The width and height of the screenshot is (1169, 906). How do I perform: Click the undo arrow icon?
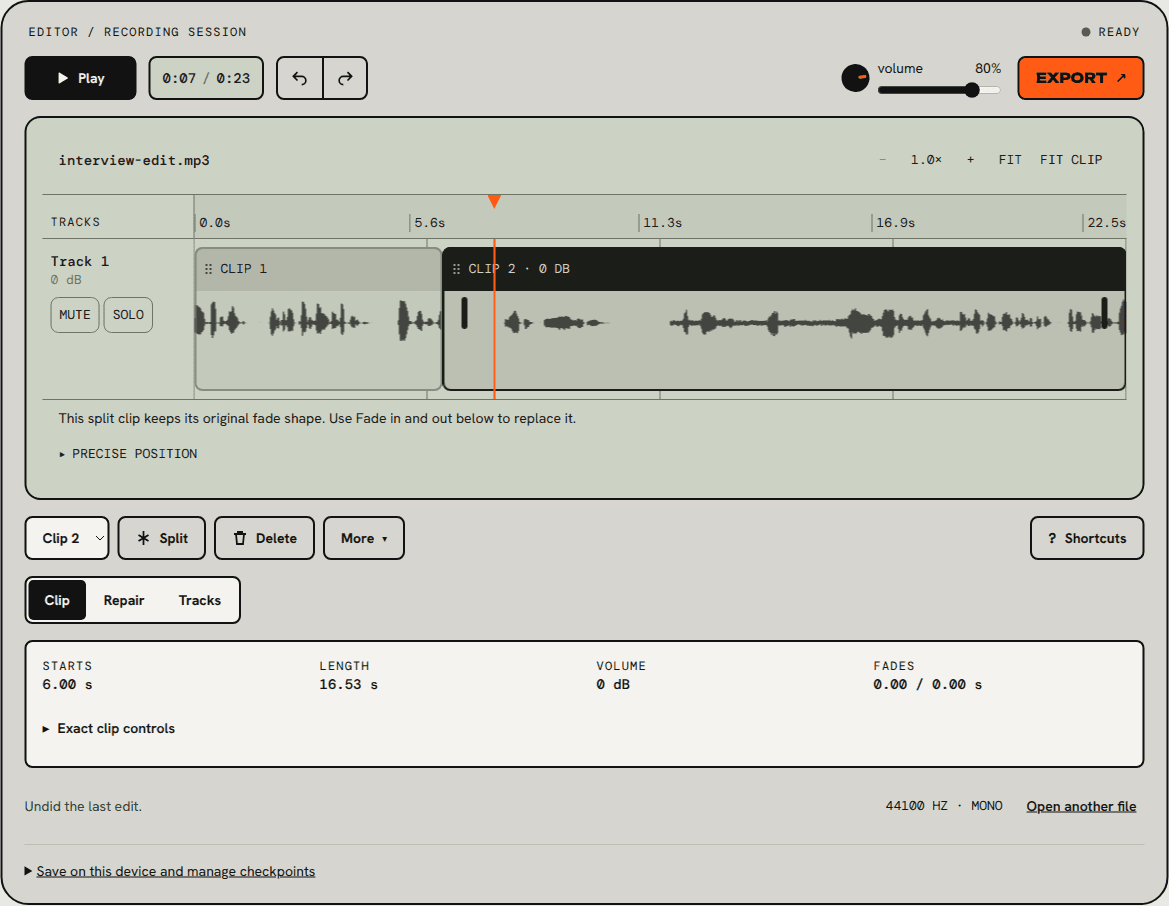click(x=300, y=78)
